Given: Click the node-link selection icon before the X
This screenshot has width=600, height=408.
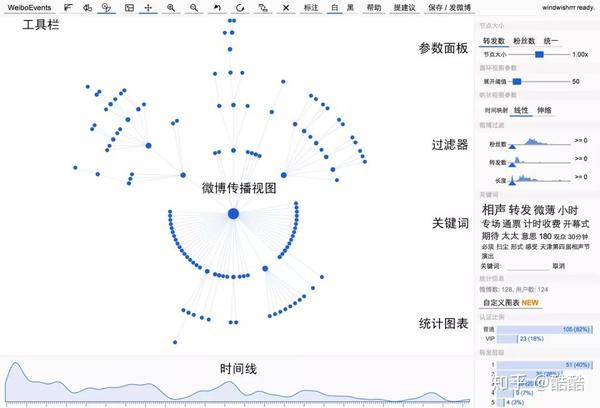Looking at the screenshot, I should (263, 7).
